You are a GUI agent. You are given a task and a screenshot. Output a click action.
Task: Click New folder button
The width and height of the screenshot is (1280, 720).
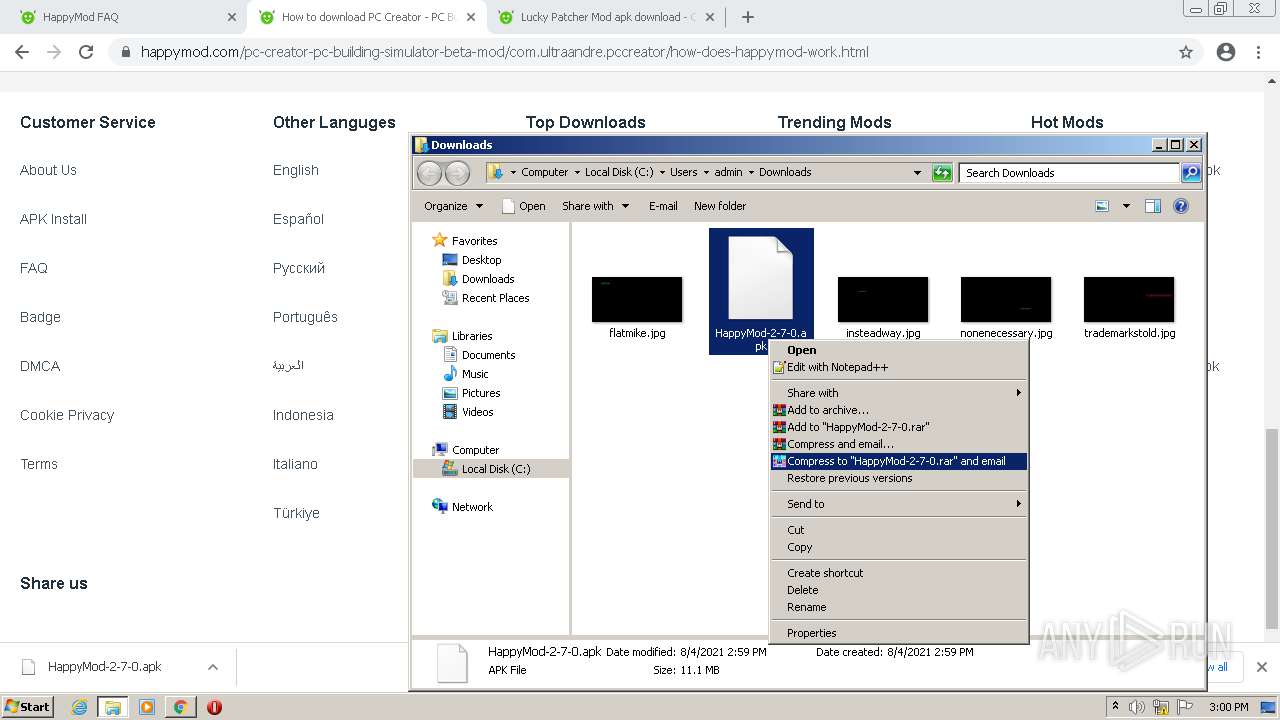pyautogui.click(x=720, y=206)
